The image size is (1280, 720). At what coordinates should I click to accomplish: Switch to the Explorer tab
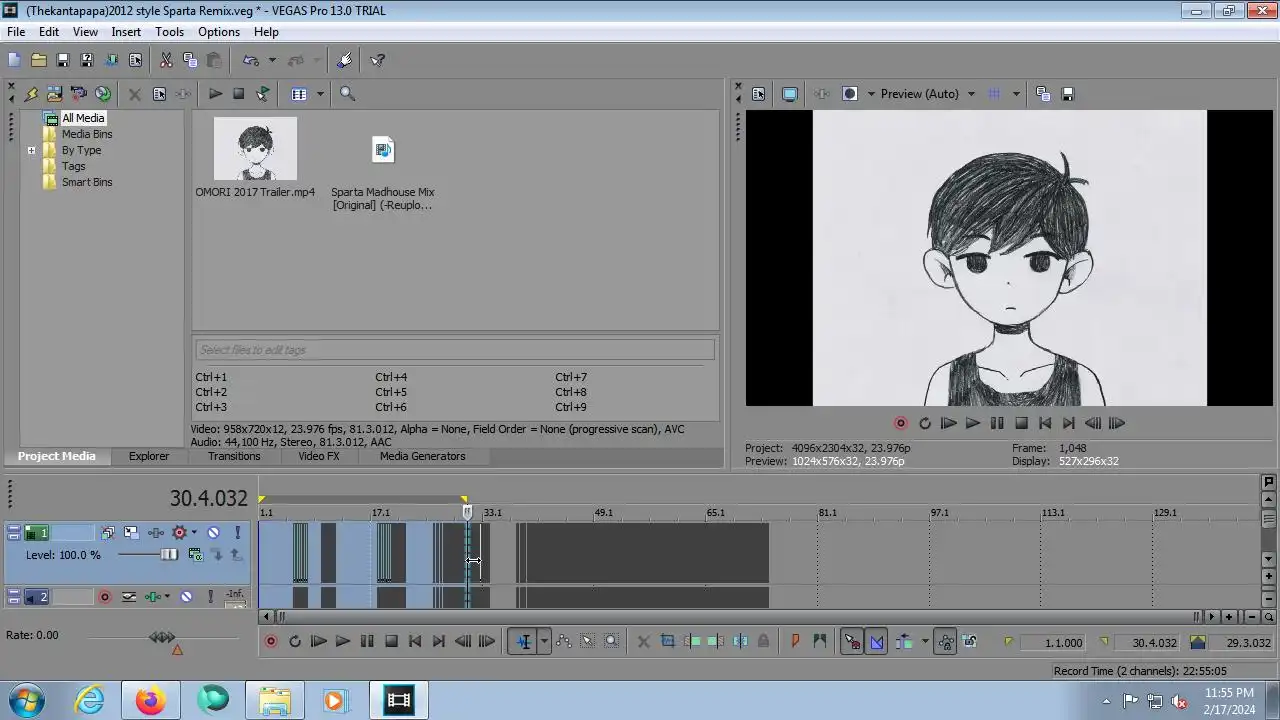pyautogui.click(x=148, y=456)
